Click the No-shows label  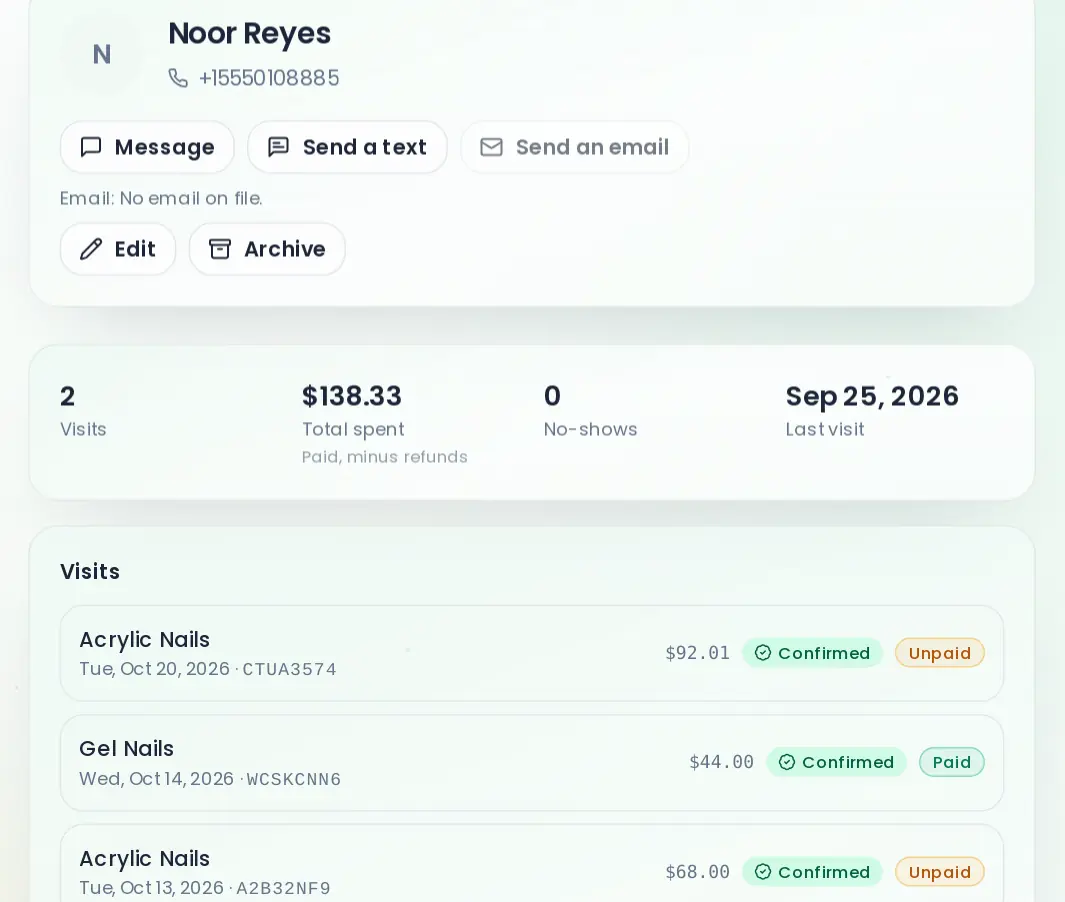point(590,429)
